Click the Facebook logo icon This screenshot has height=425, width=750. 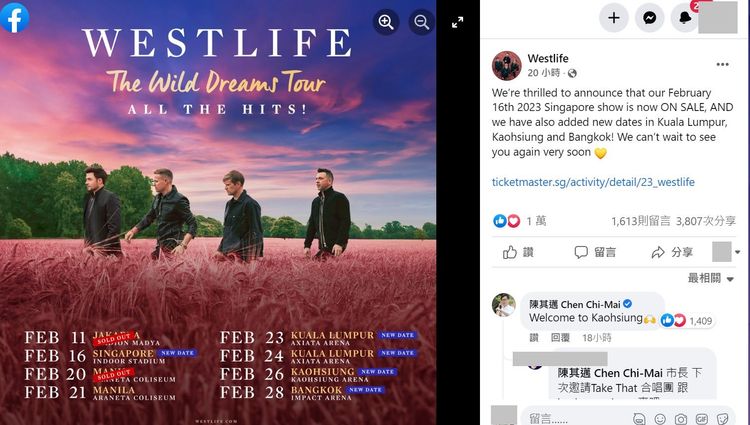(14, 18)
